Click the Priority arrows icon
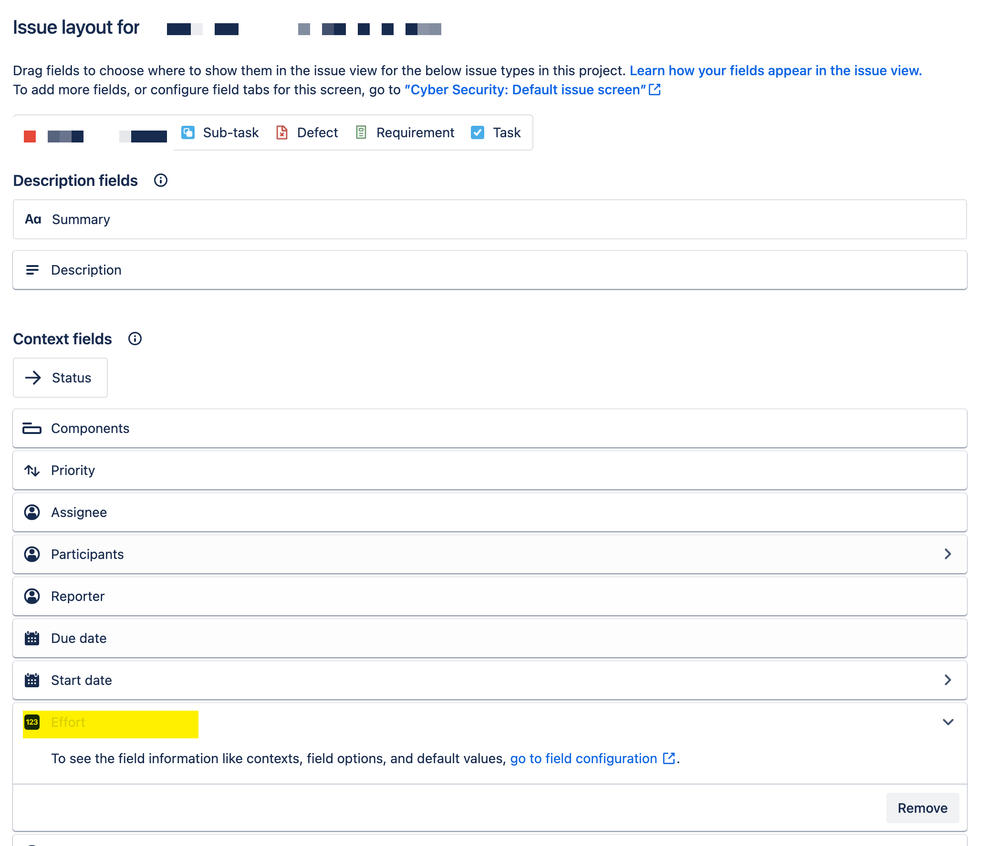This screenshot has width=999, height=846. (x=32, y=470)
